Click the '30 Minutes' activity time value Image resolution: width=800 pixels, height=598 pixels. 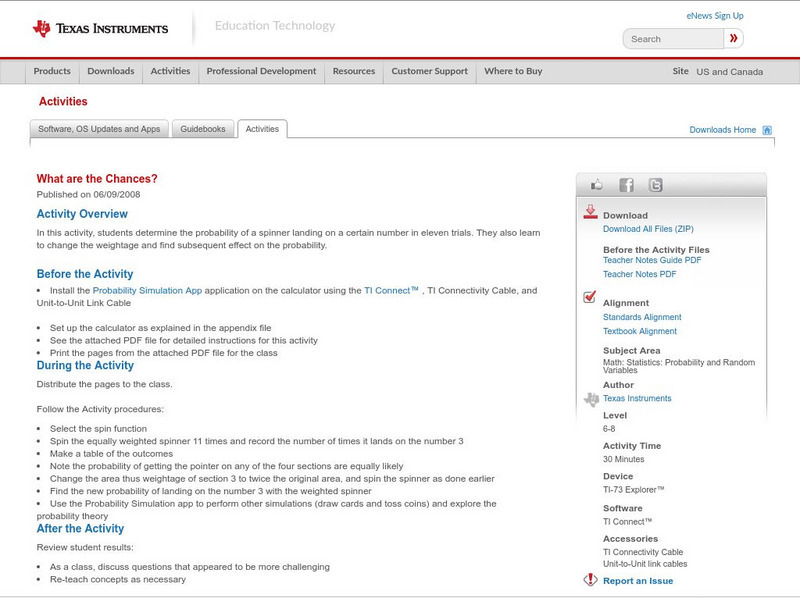[623, 459]
